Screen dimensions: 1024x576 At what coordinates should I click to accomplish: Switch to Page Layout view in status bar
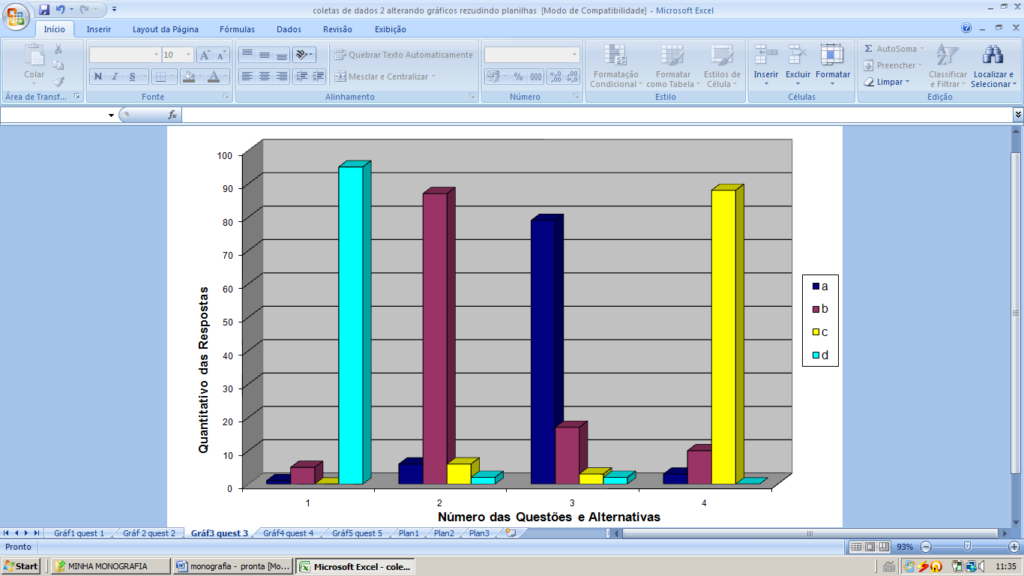click(870, 547)
